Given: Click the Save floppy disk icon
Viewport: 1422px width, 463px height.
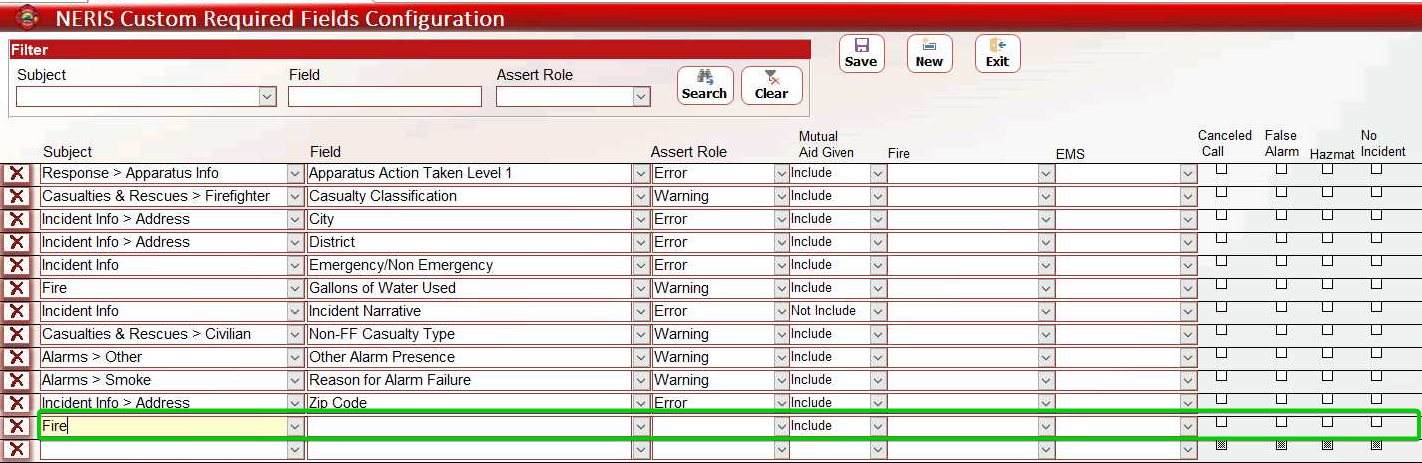Looking at the screenshot, I should pyautogui.click(x=861, y=46).
